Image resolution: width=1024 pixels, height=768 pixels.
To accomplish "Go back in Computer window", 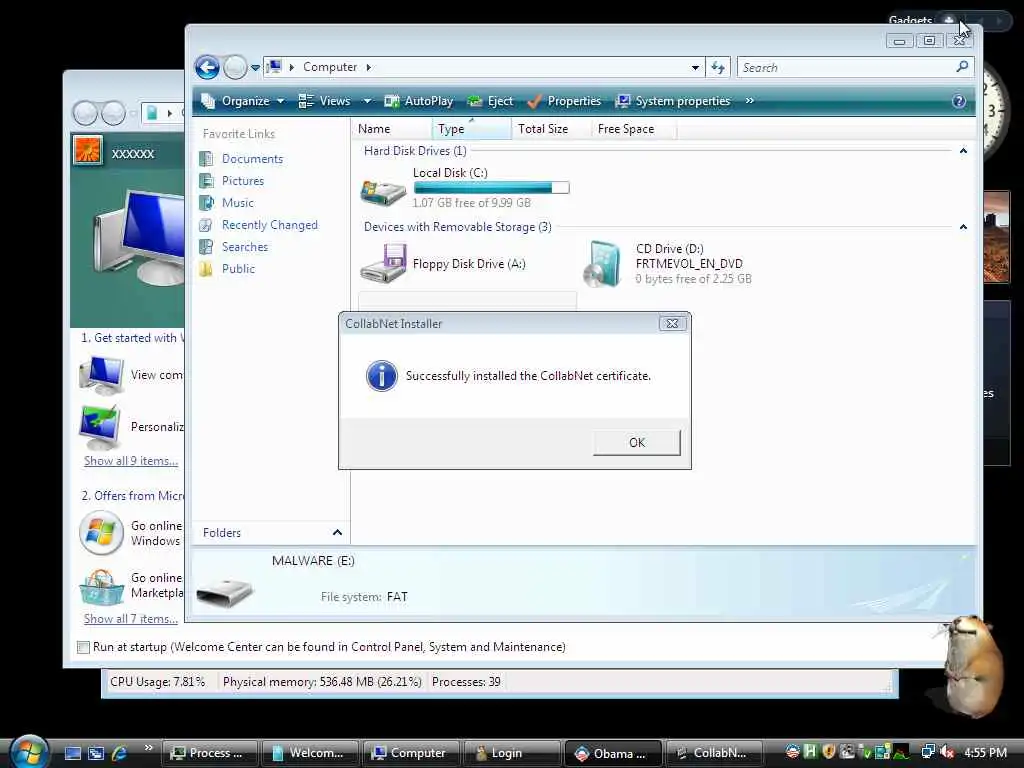I will 207,67.
